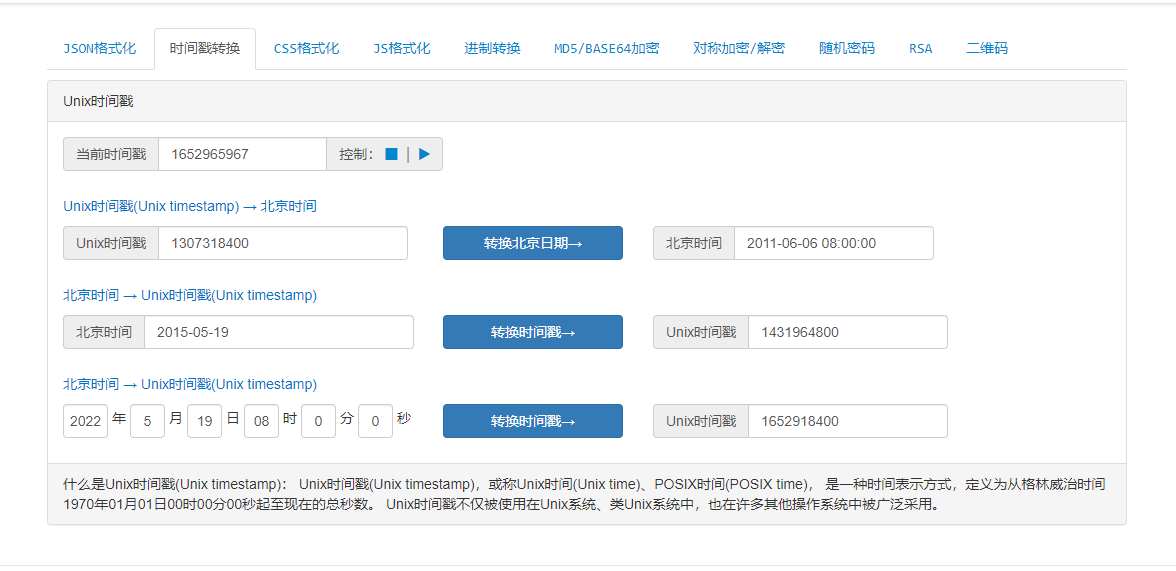Viewport: 1176px width, 571px height.
Task: Focus the current timestamp field showing 1652965967
Action: click(242, 154)
